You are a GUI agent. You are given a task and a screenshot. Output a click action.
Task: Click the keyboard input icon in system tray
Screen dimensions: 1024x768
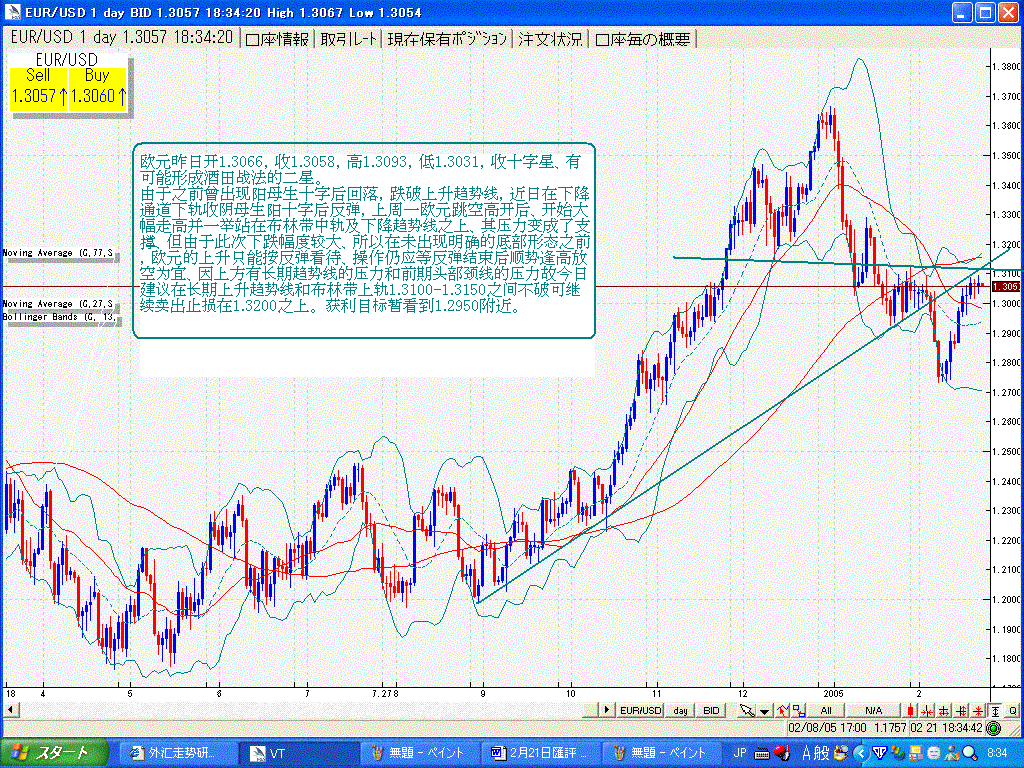pos(760,755)
